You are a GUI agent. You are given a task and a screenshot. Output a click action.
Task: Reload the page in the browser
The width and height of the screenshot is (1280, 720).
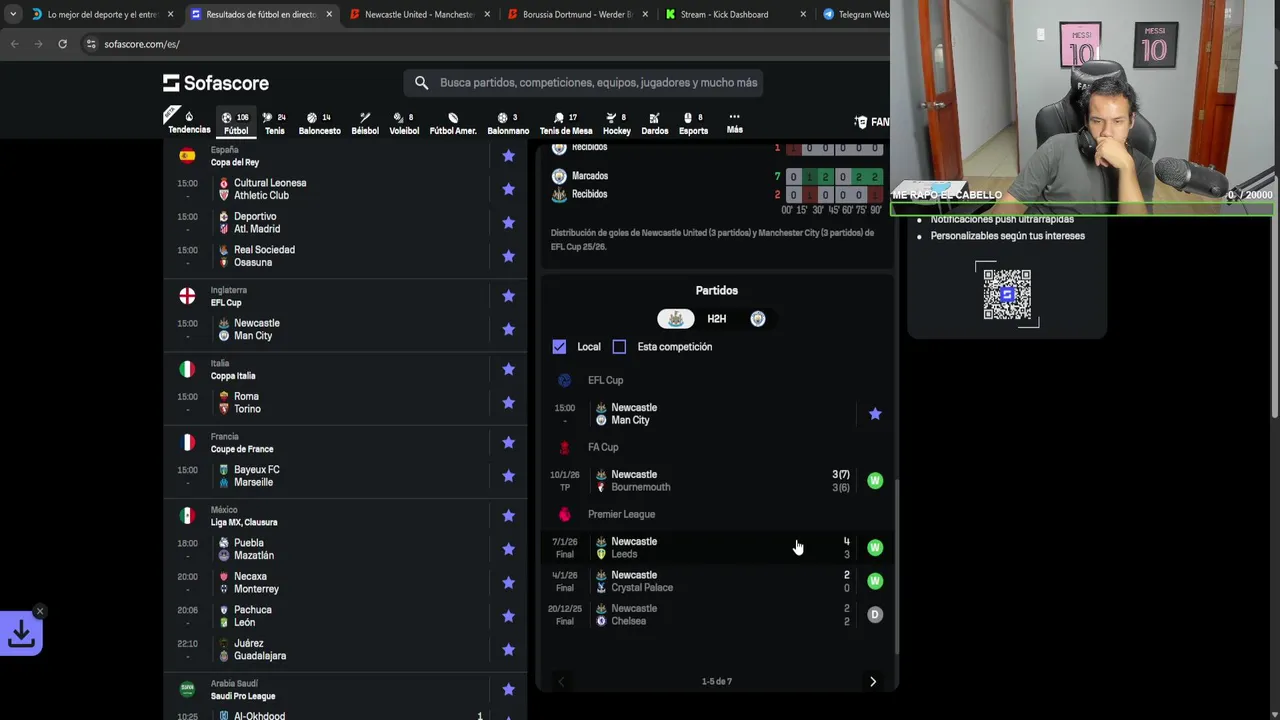click(x=62, y=44)
